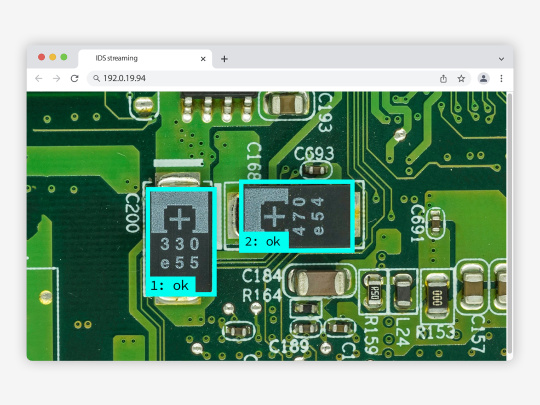Image resolution: width=540 pixels, height=405 pixels.
Task: Close the IDS streaming tab
Action: 203,59
